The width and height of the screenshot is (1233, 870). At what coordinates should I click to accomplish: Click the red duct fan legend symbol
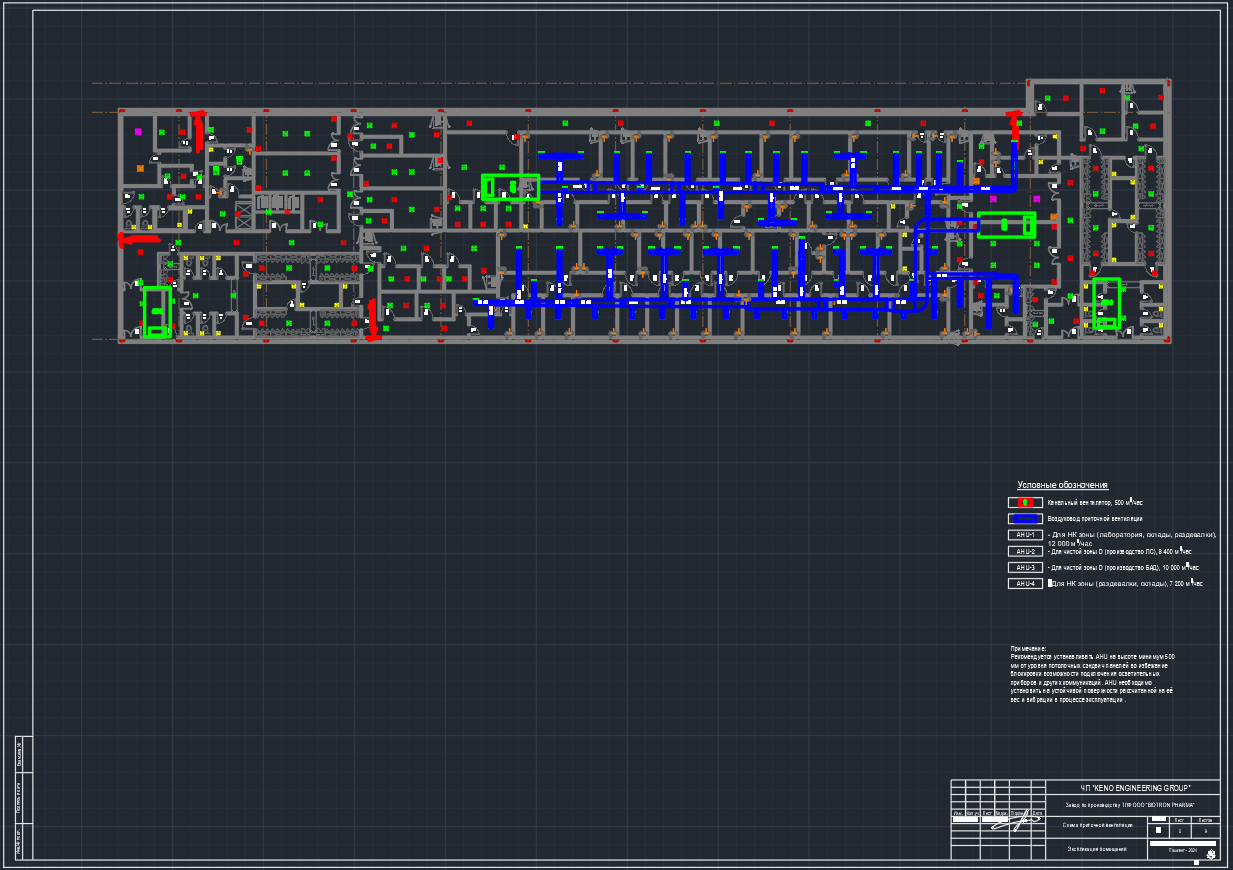coord(1025,502)
